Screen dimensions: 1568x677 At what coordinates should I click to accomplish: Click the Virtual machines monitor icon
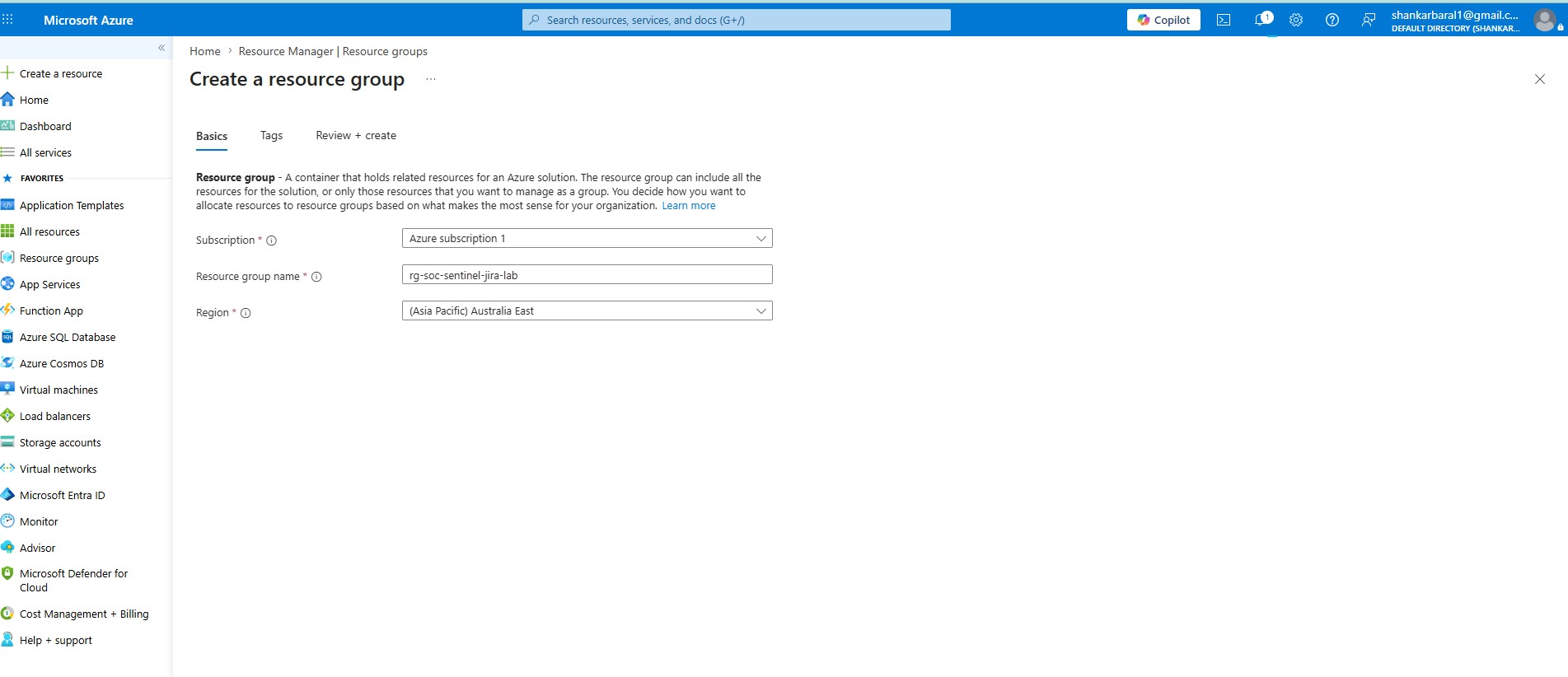click(7, 390)
